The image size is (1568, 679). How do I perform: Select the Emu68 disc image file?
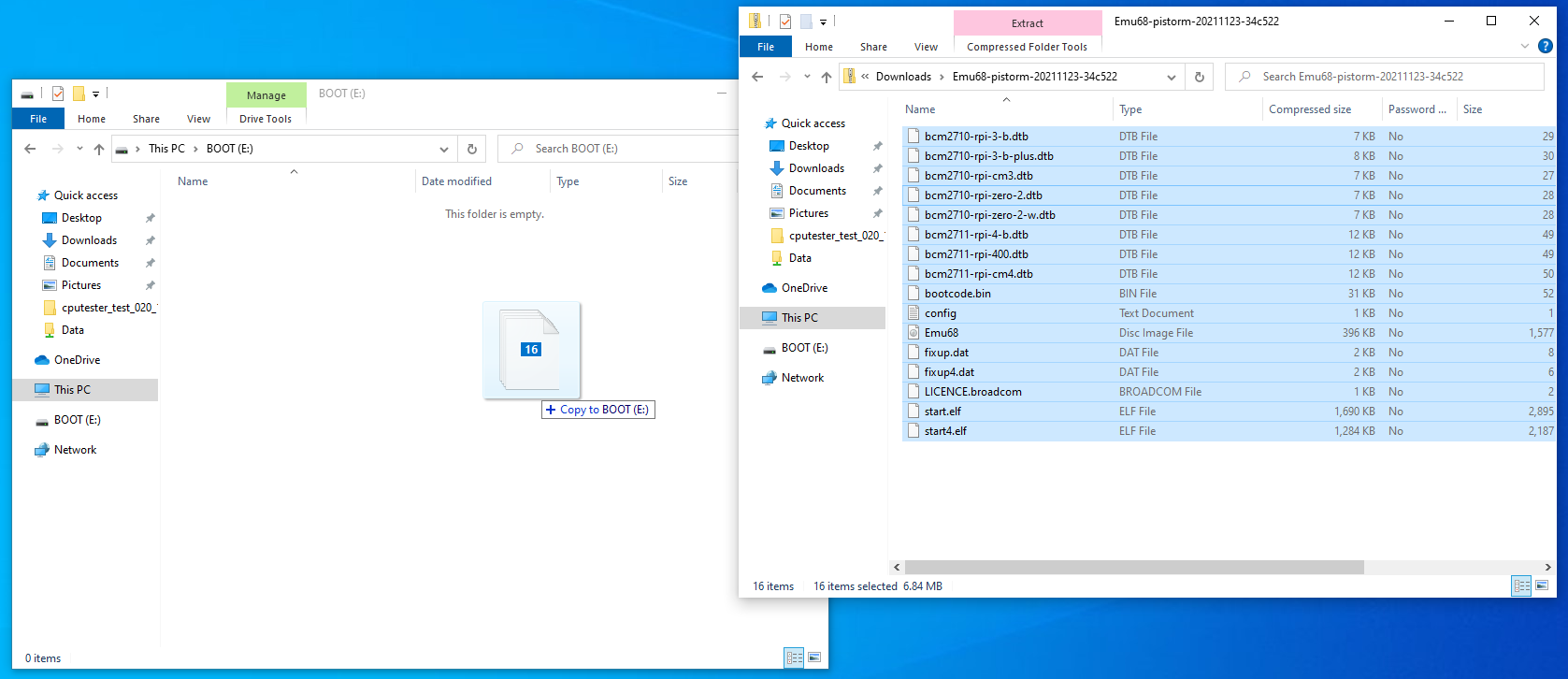(x=942, y=333)
